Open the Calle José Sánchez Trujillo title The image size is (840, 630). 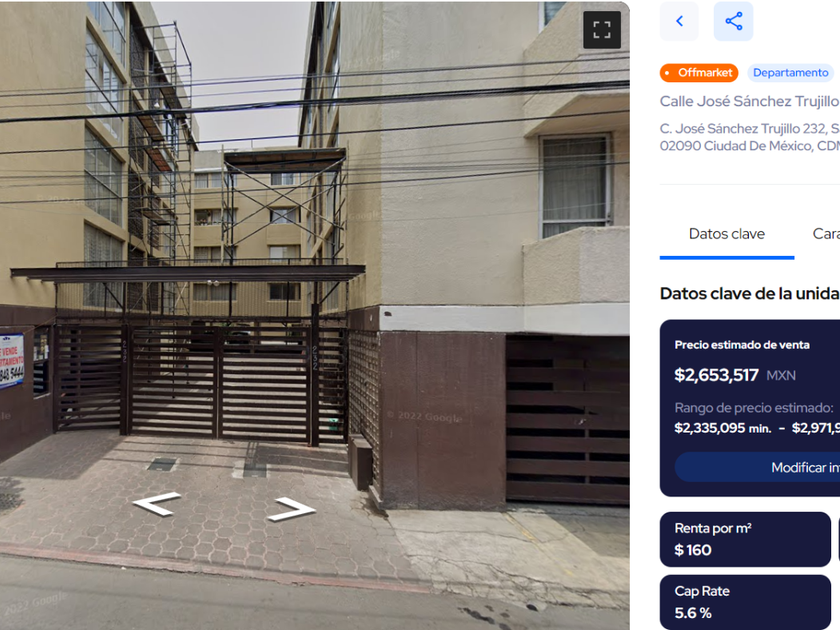pos(749,101)
